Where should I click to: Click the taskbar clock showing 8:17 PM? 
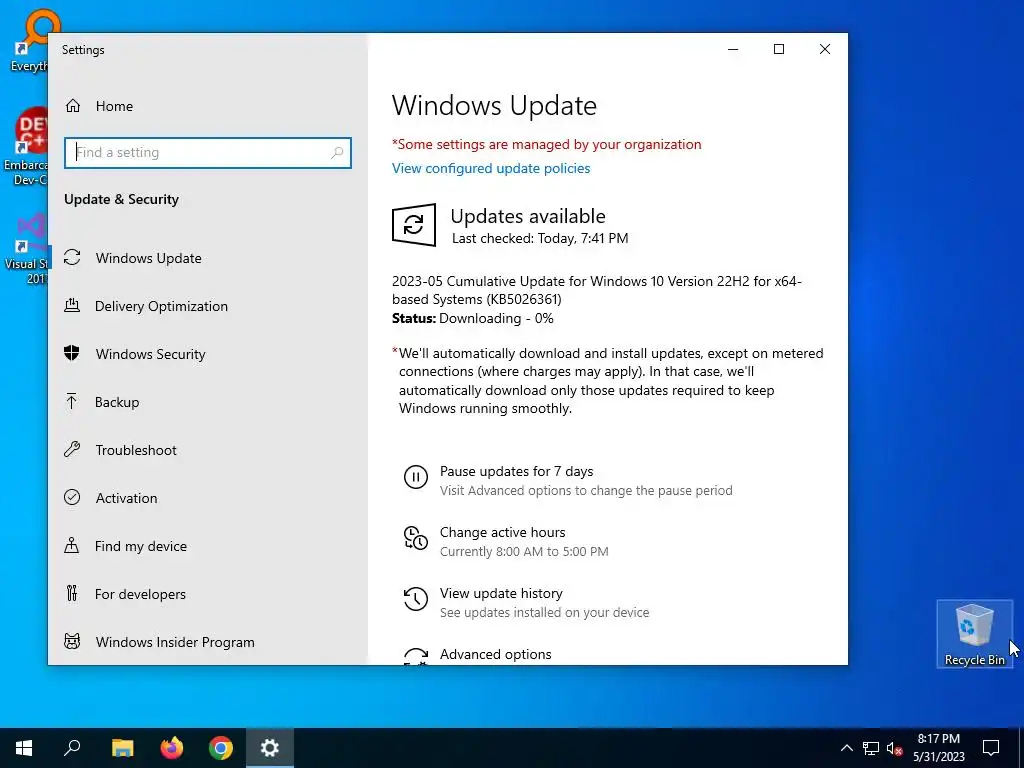tap(938, 748)
